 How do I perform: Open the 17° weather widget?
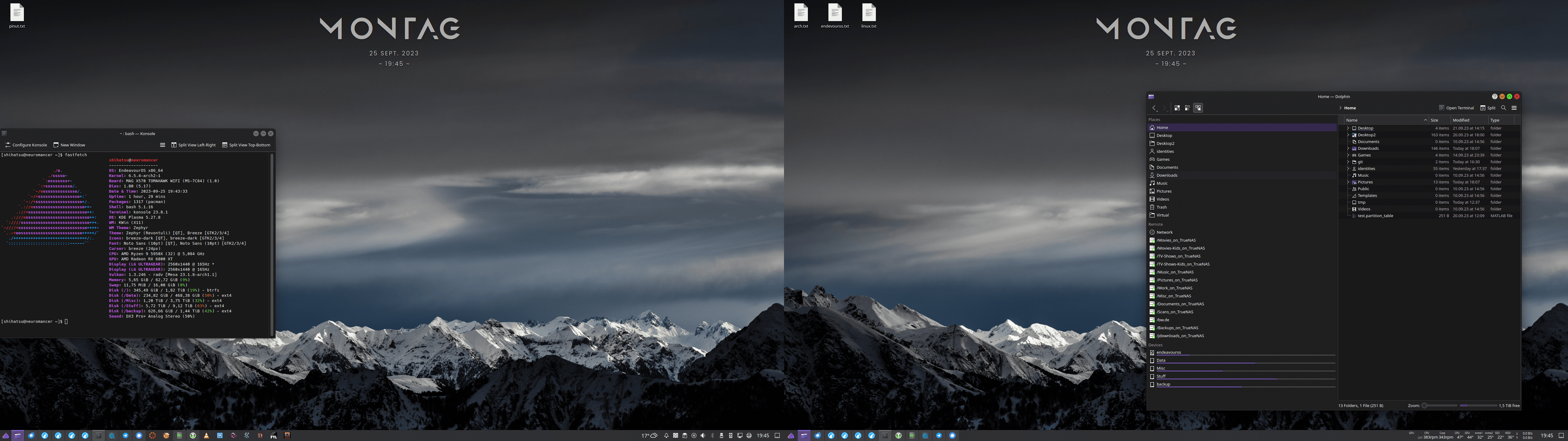click(x=650, y=435)
